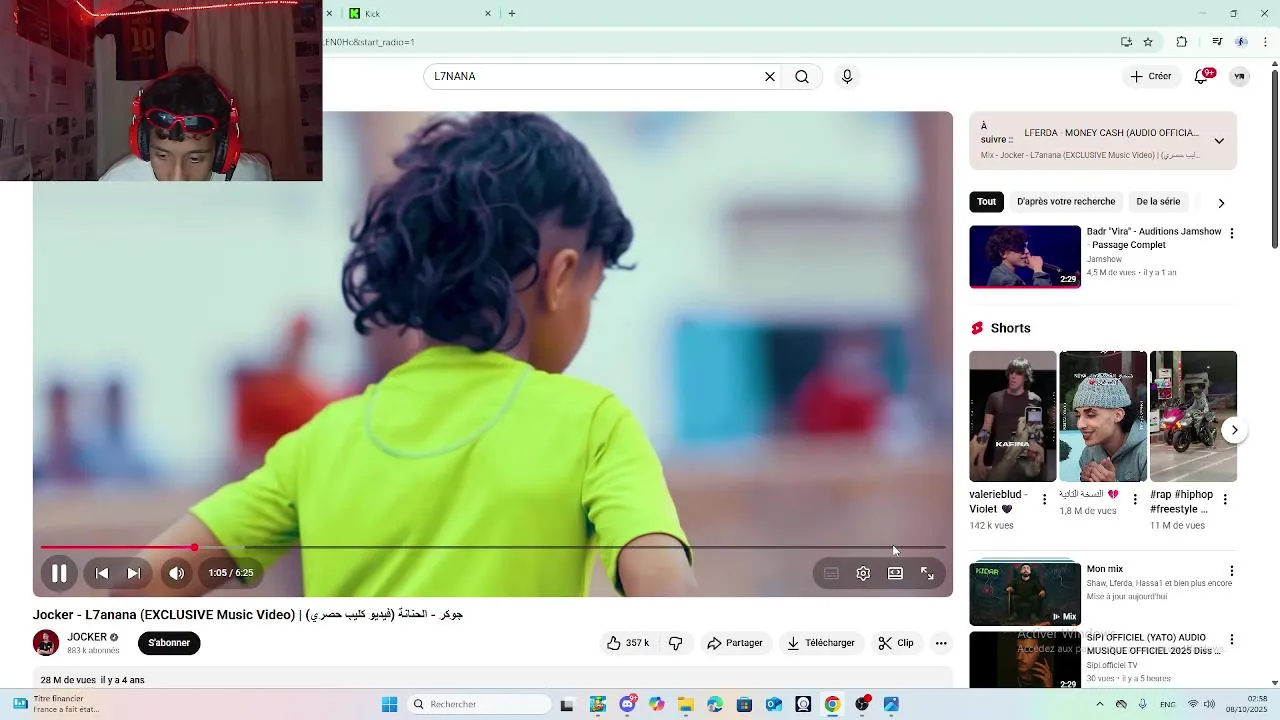Image resolution: width=1280 pixels, height=720 pixels.
Task: Expand the À suivre playlist panel
Action: pos(1219,141)
